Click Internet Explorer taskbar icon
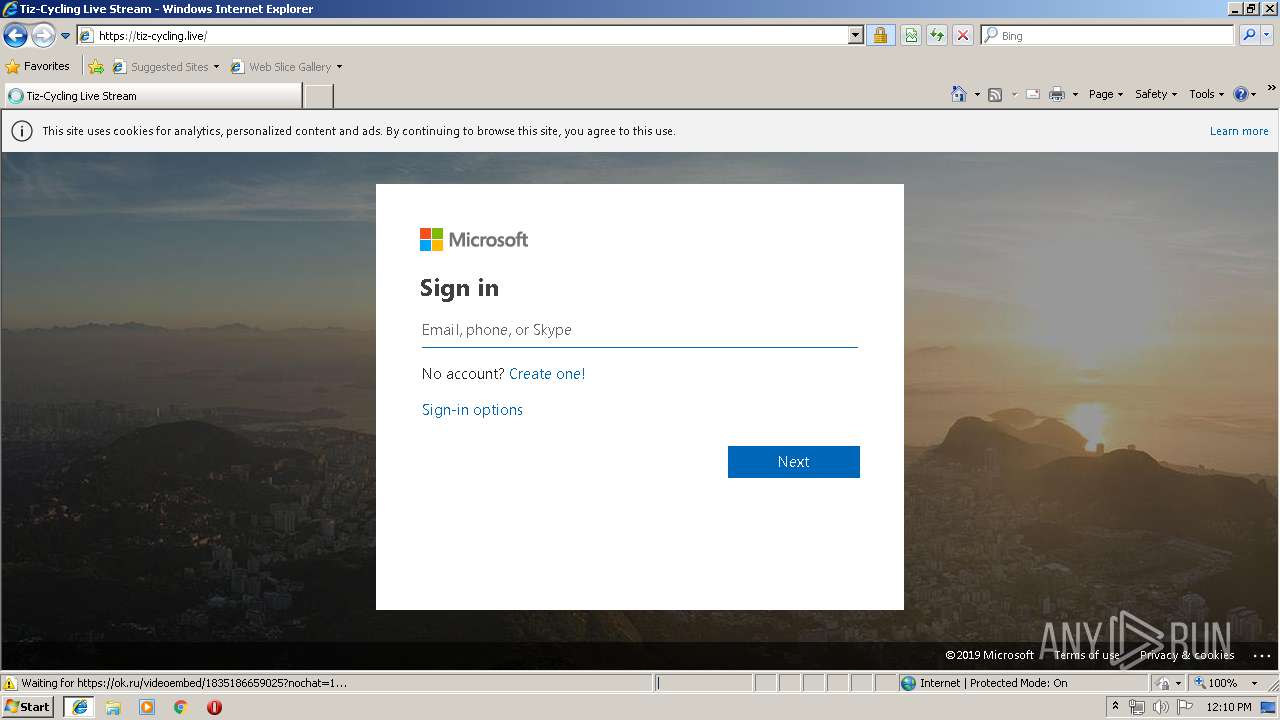Image resolution: width=1280 pixels, height=720 pixels. (x=80, y=707)
